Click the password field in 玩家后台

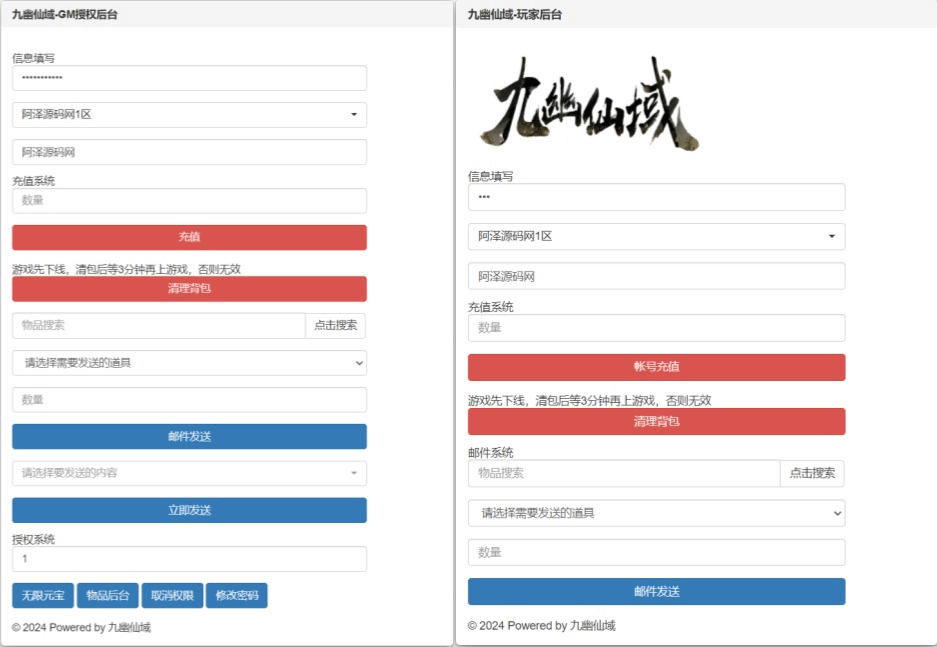[x=657, y=197]
